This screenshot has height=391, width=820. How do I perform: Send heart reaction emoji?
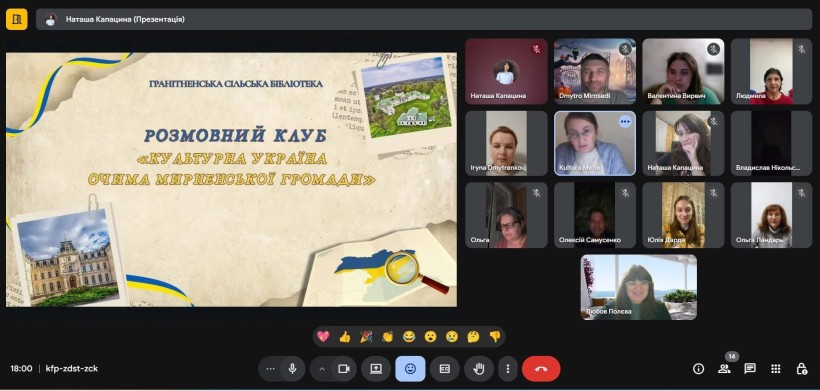[x=323, y=337]
